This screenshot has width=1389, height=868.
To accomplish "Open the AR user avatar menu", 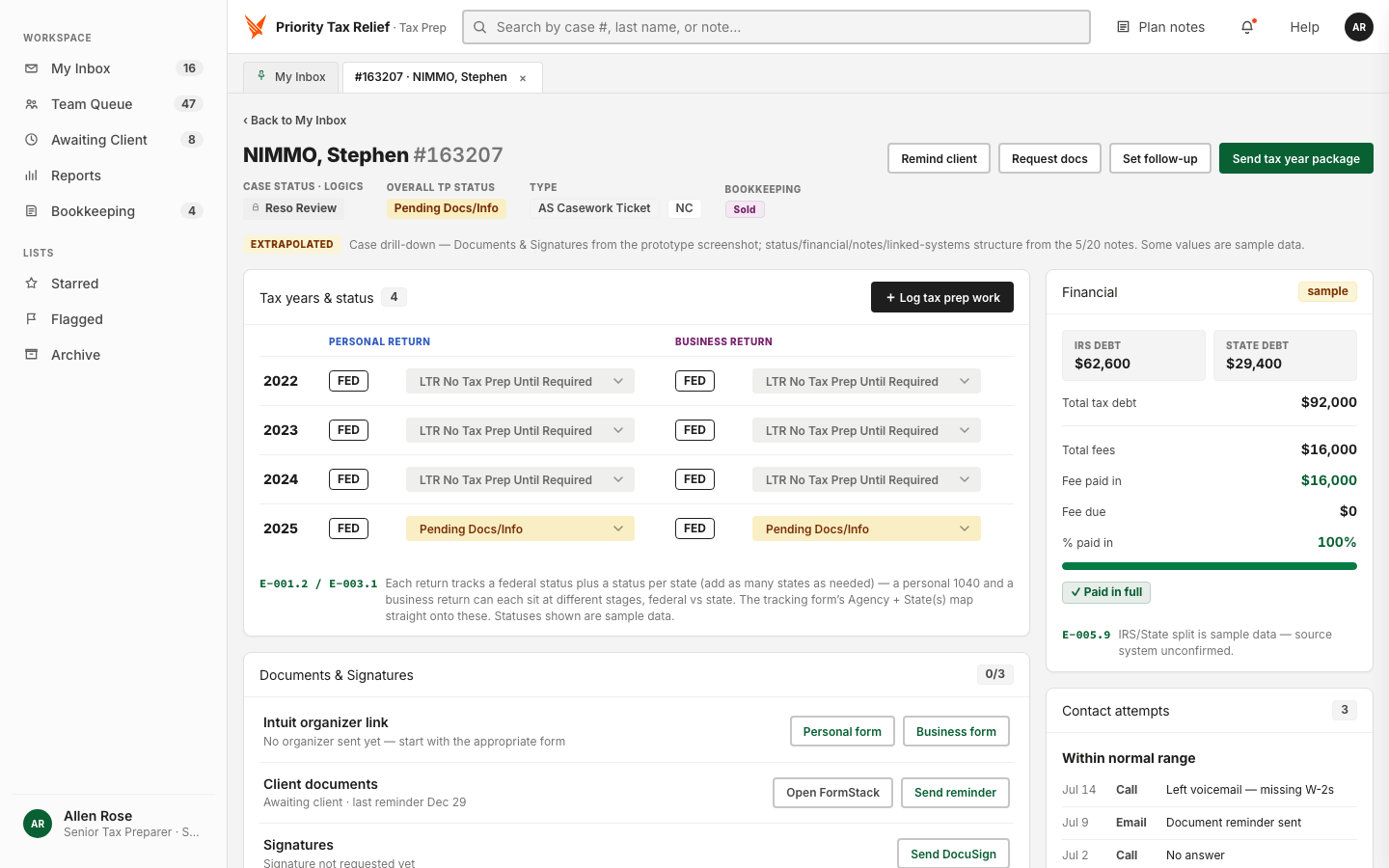I will coord(1359,27).
